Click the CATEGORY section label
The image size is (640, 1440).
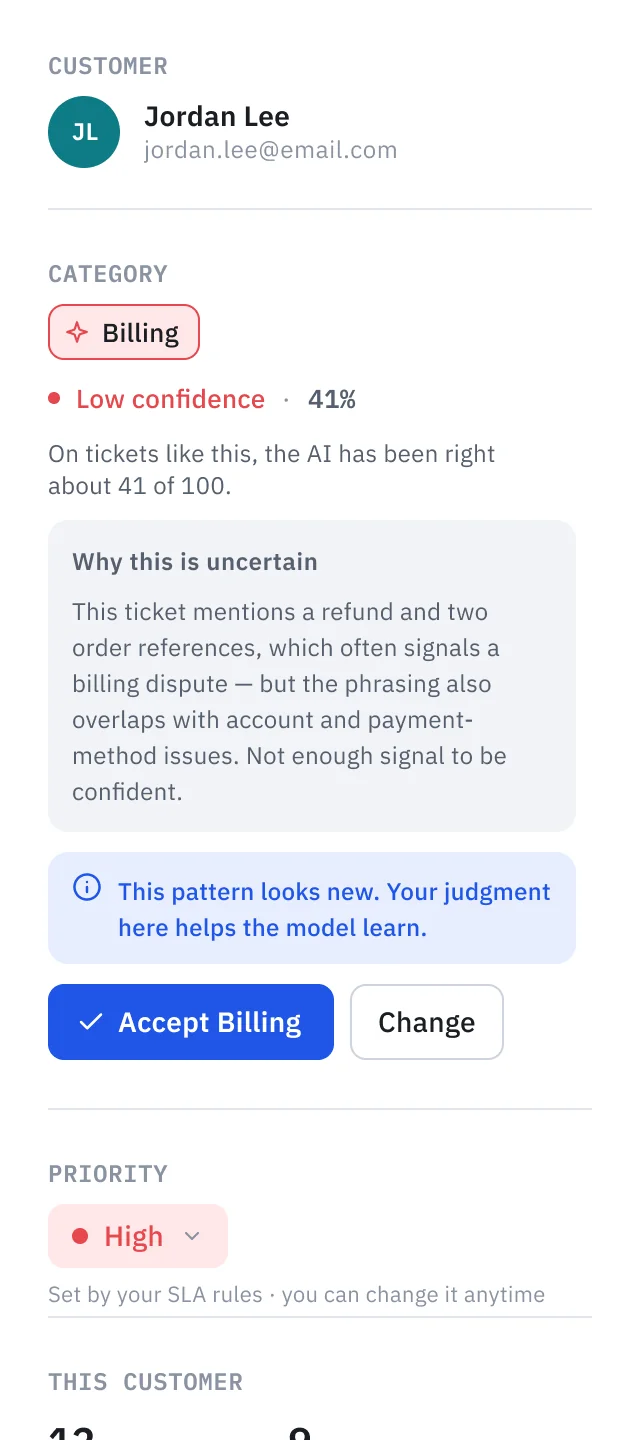[108, 274]
